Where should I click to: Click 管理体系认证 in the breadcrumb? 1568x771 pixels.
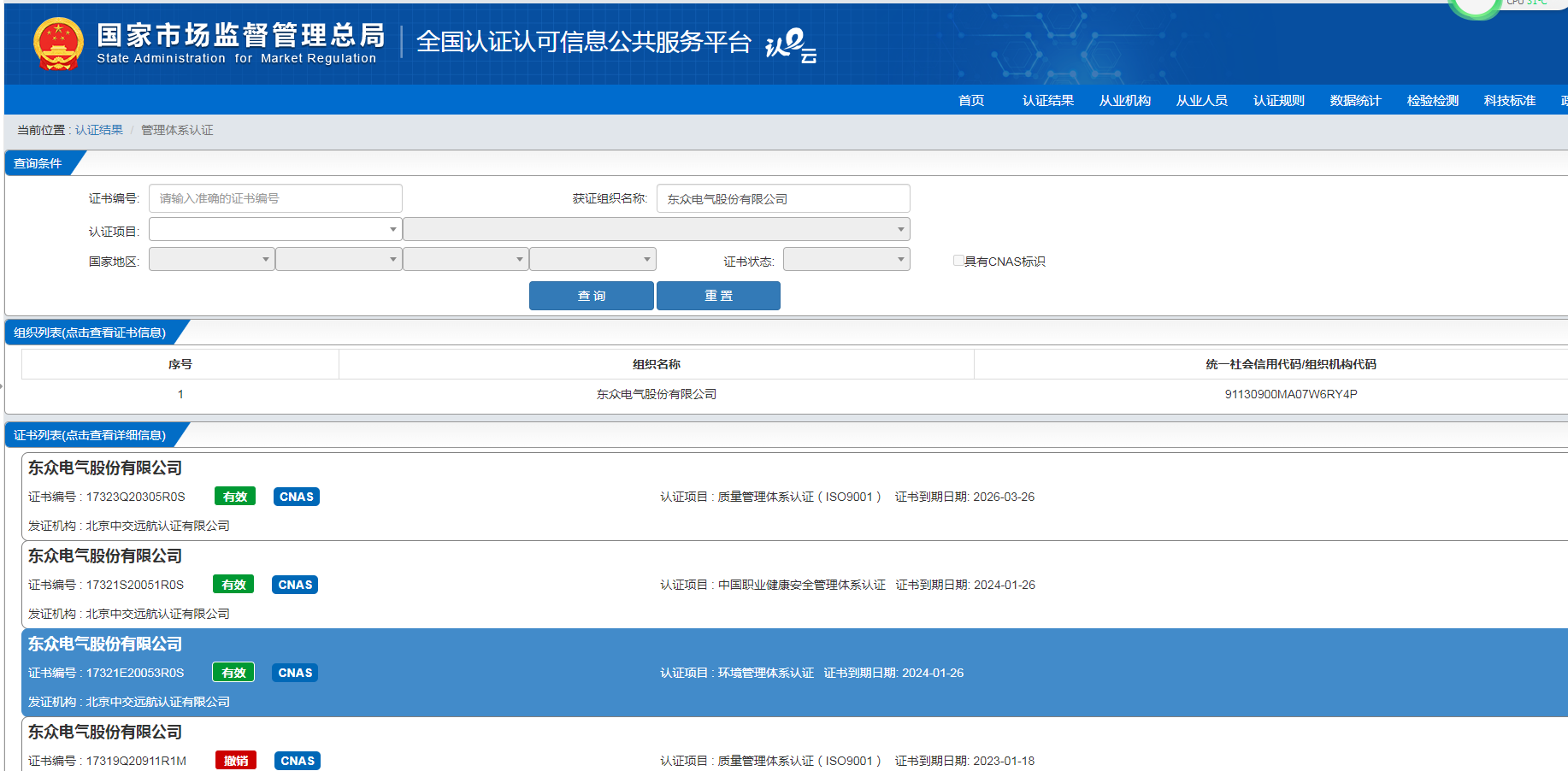(177, 130)
